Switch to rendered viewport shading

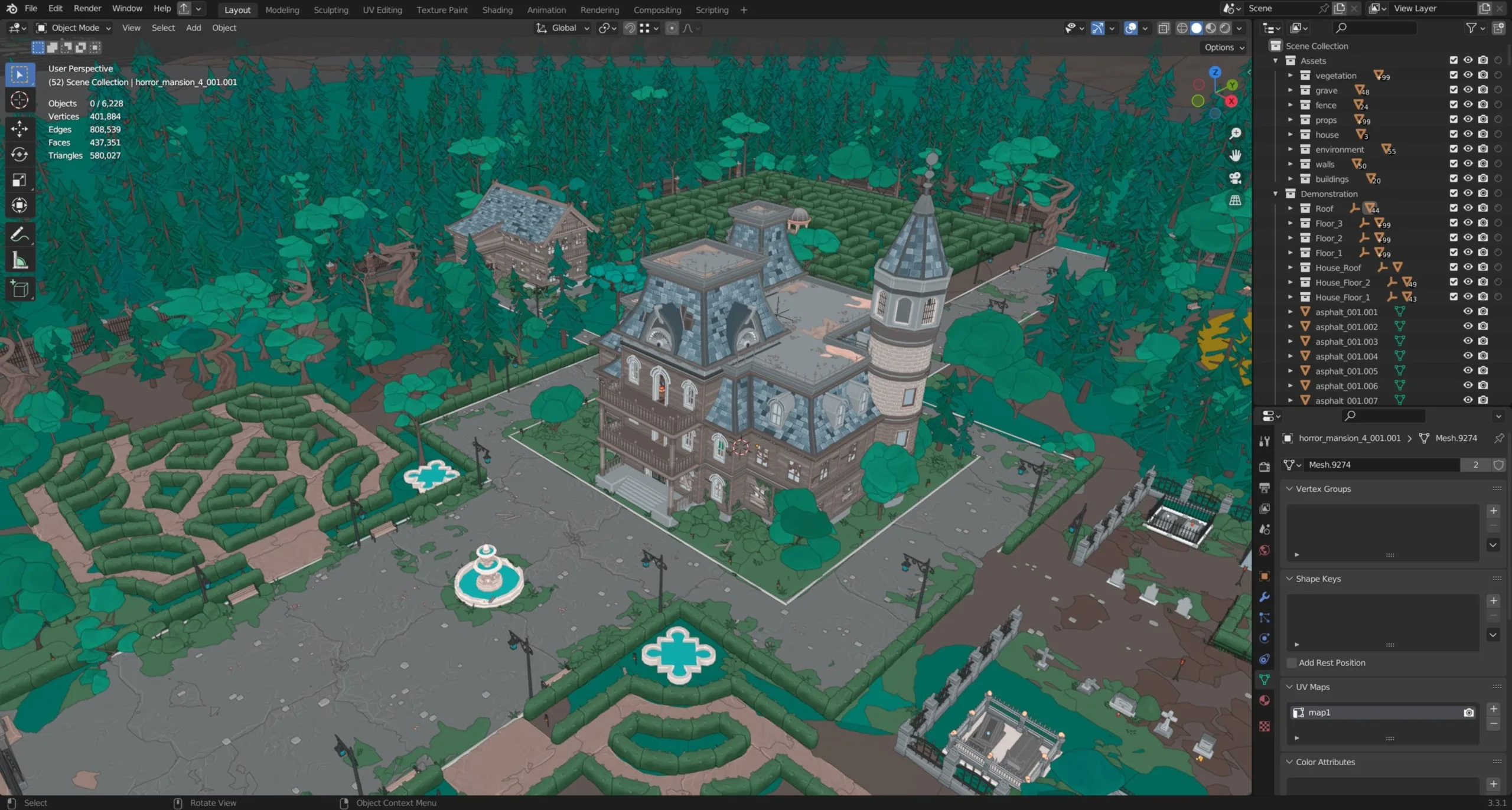(x=1226, y=28)
